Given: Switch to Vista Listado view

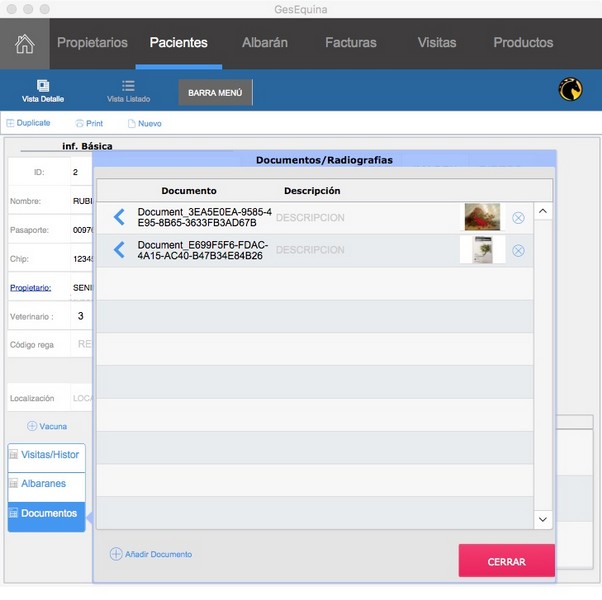Looking at the screenshot, I should (x=128, y=92).
